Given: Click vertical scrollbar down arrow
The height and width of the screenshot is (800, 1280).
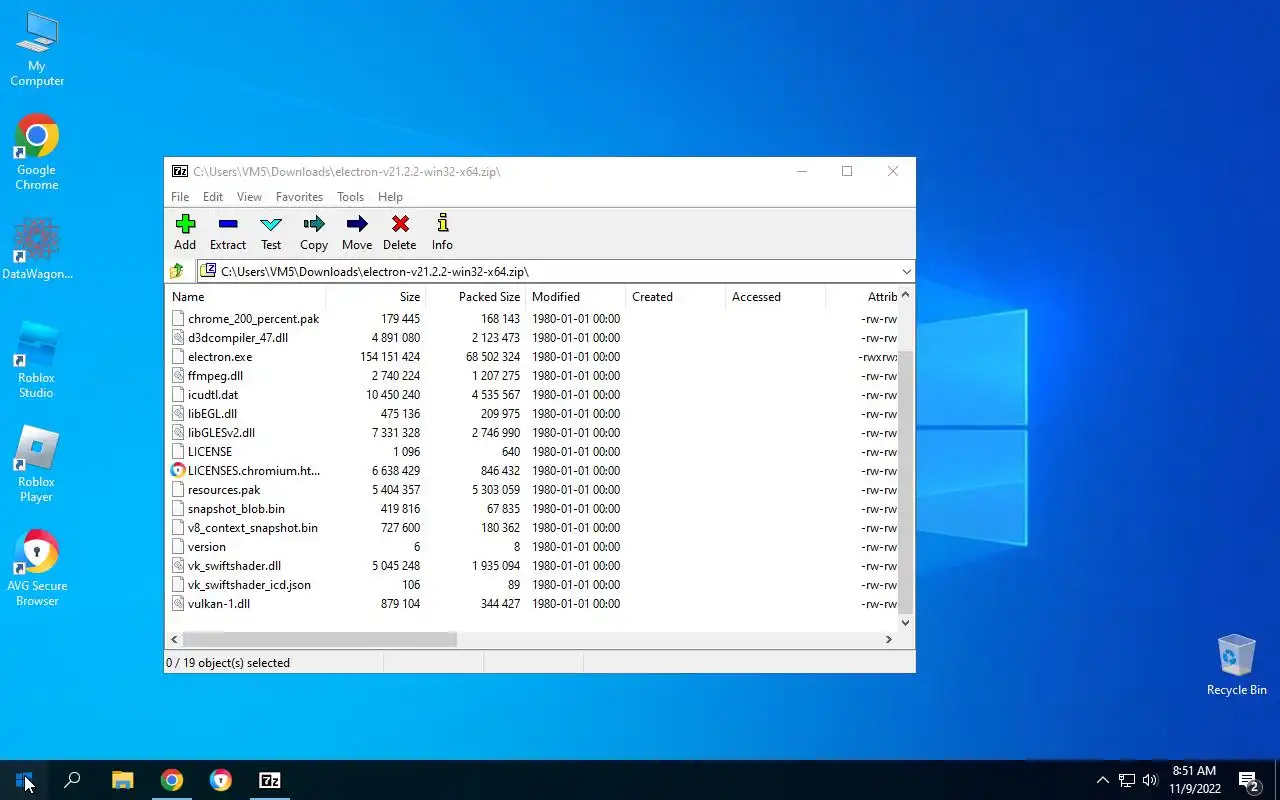Looking at the screenshot, I should (x=906, y=622).
